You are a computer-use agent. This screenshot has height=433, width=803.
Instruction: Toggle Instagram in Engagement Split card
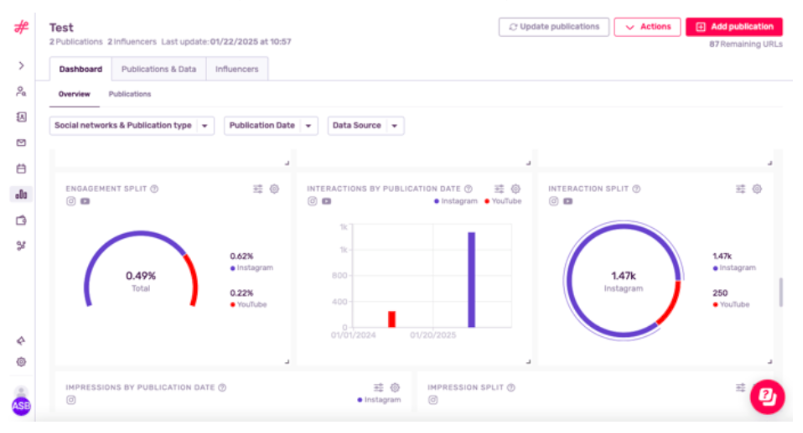(x=71, y=201)
